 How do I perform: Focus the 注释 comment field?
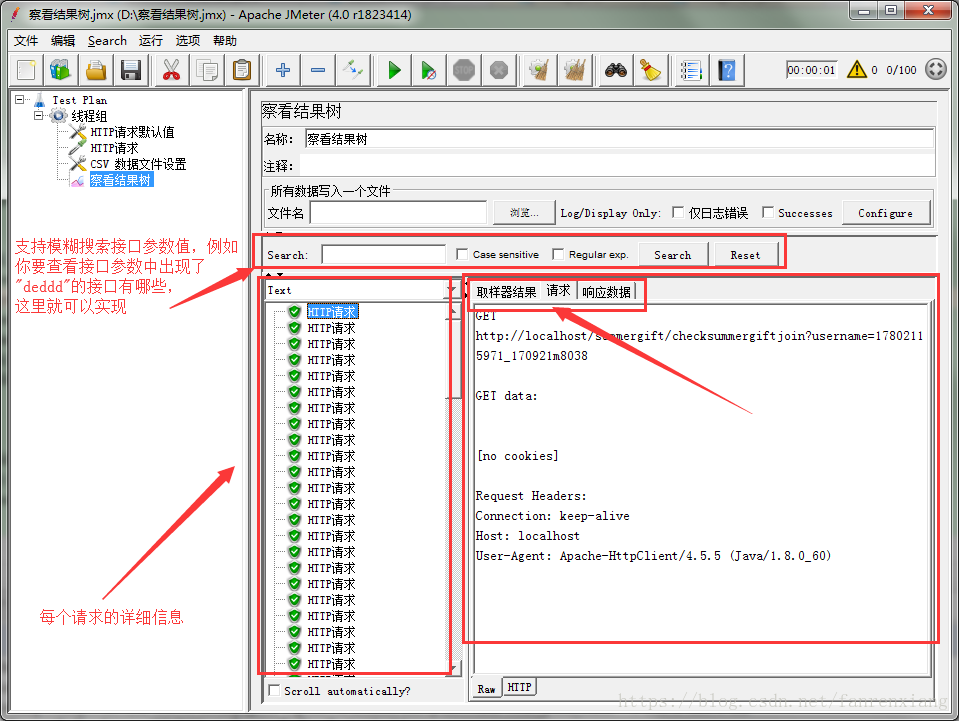point(618,166)
